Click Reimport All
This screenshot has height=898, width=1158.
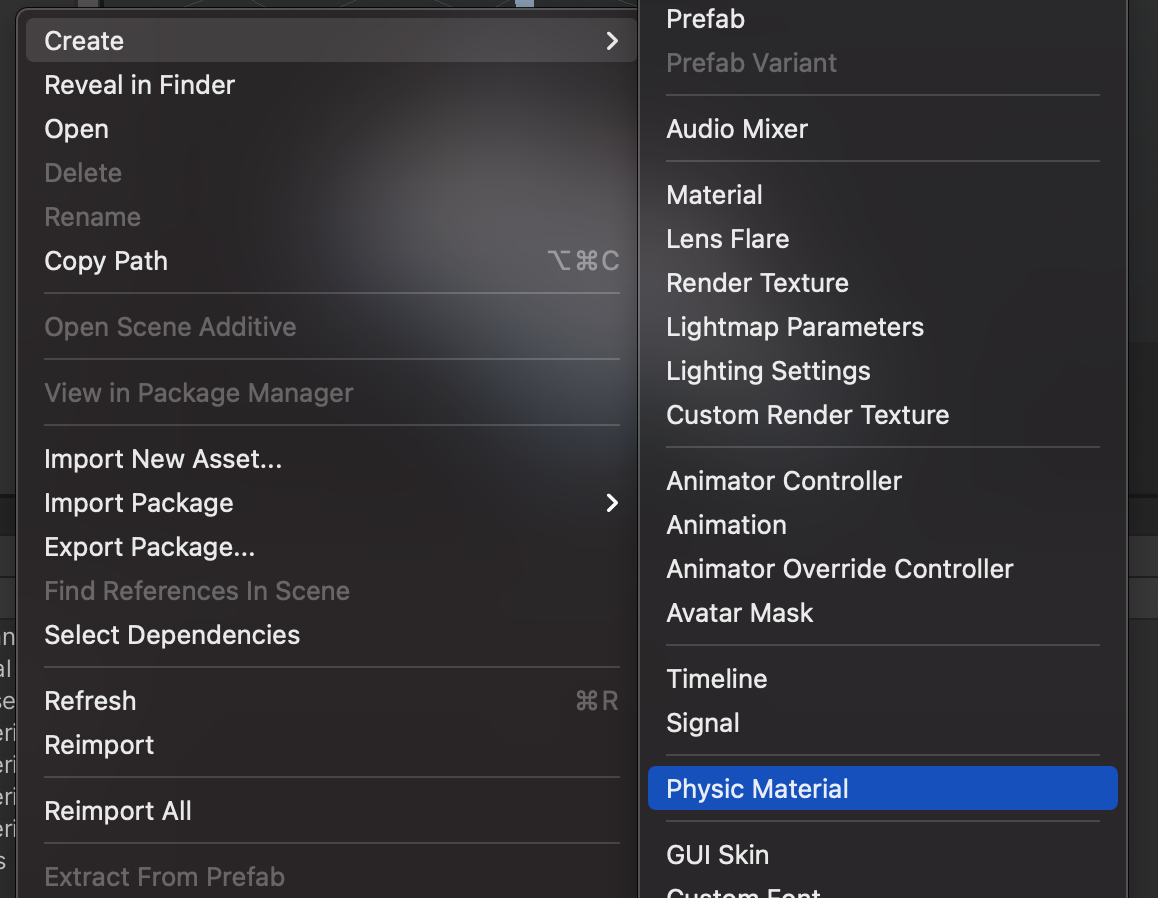[x=118, y=811]
